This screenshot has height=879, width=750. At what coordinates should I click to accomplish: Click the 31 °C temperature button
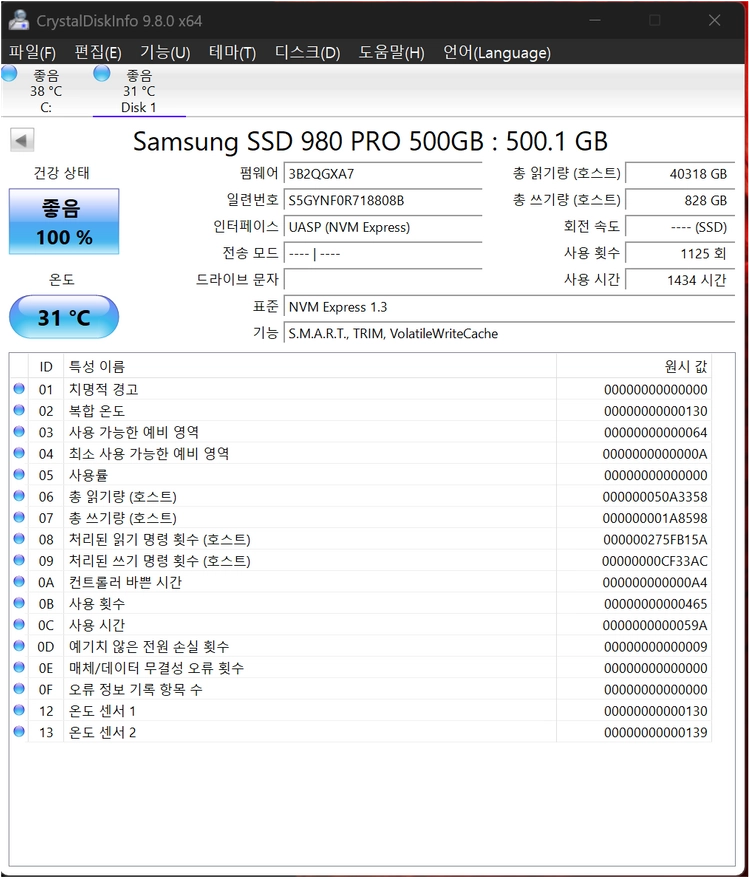point(64,317)
